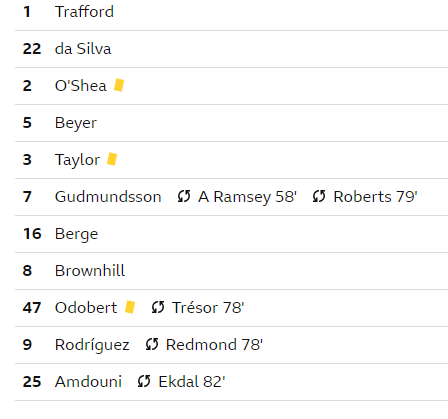Click substitution icon before Trésor 78'
Viewport: 448px width, 419px height.
pos(158,307)
